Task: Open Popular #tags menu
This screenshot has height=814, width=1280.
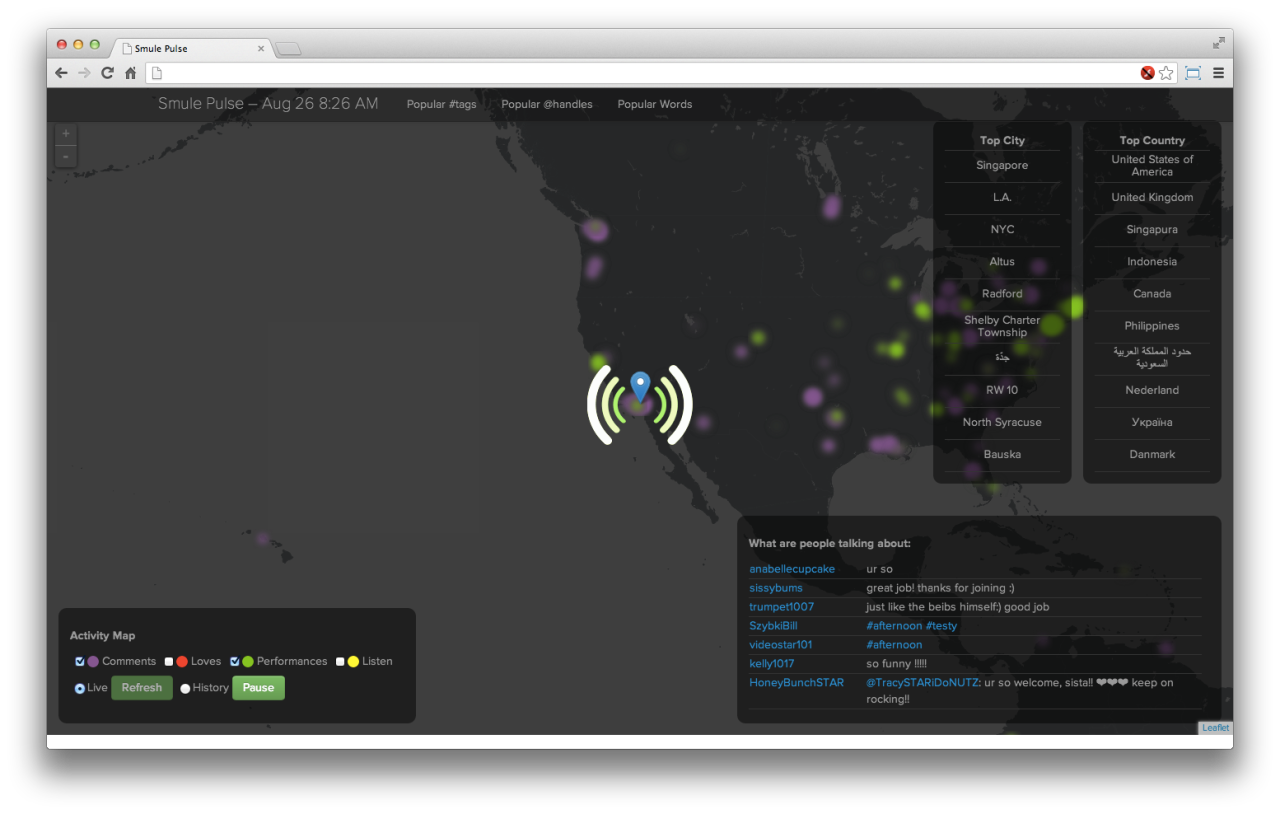Action: pyautogui.click(x=441, y=104)
